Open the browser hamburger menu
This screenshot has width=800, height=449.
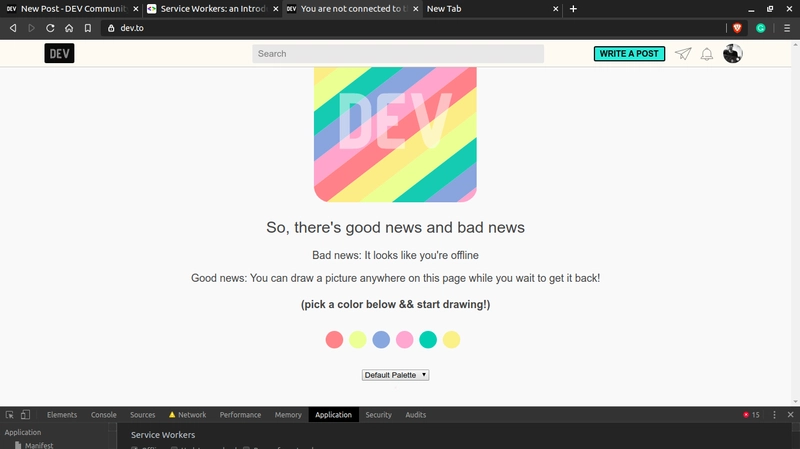pyautogui.click(x=787, y=28)
